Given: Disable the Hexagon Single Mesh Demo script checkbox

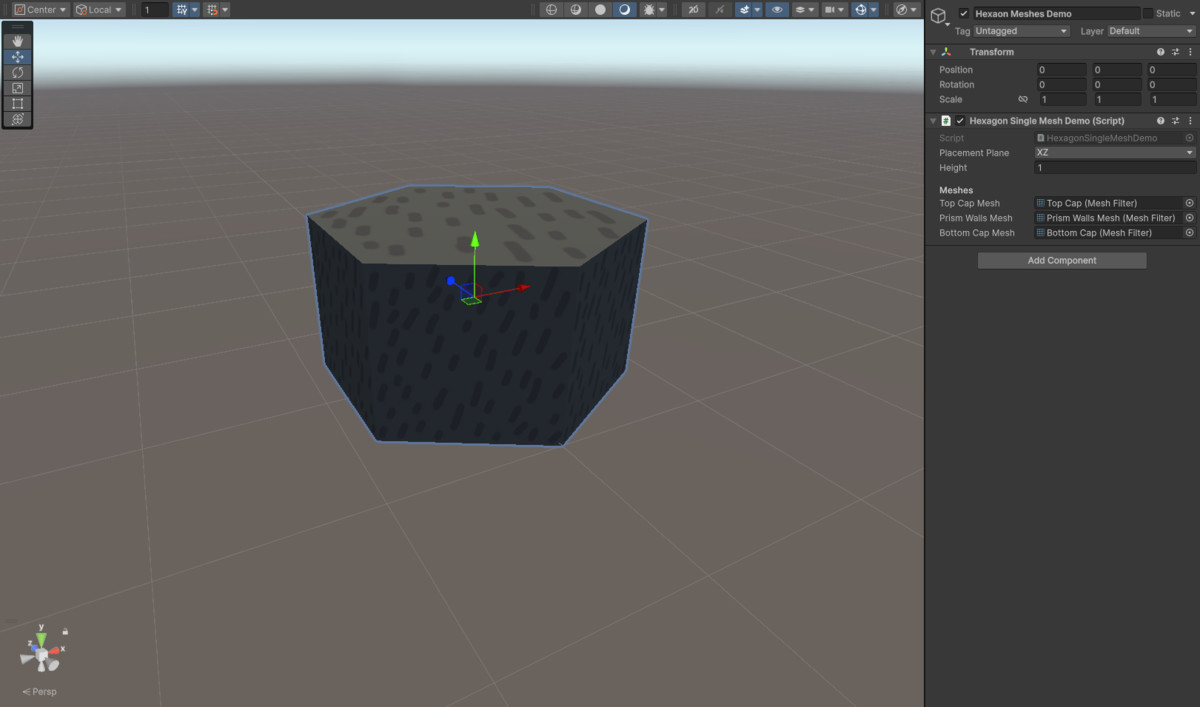Looking at the screenshot, I should [x=958, y=120].
